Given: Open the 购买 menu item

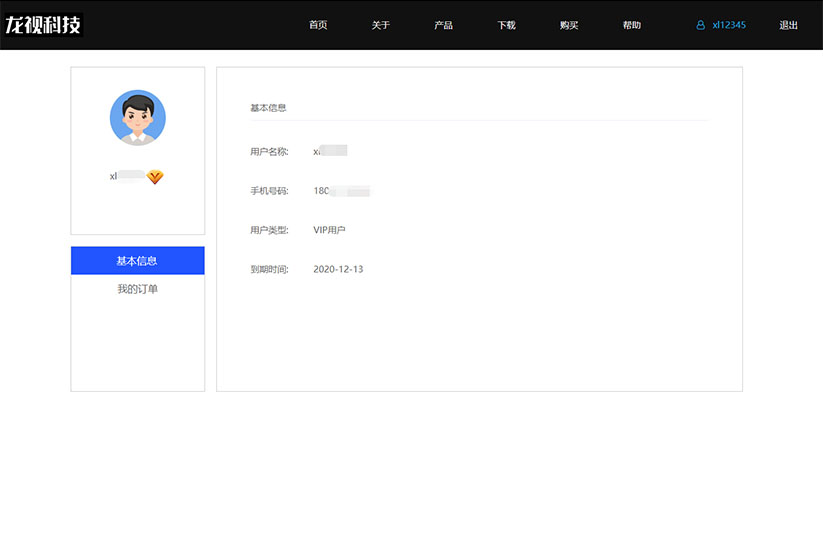Looking at the screenshot, I should [569, 25].
